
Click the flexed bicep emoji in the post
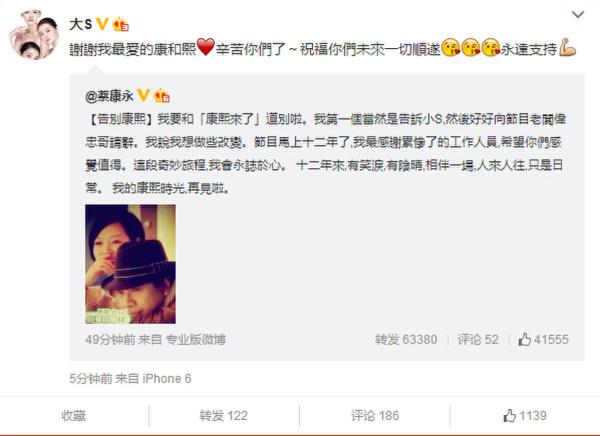[x=568, y=48]
